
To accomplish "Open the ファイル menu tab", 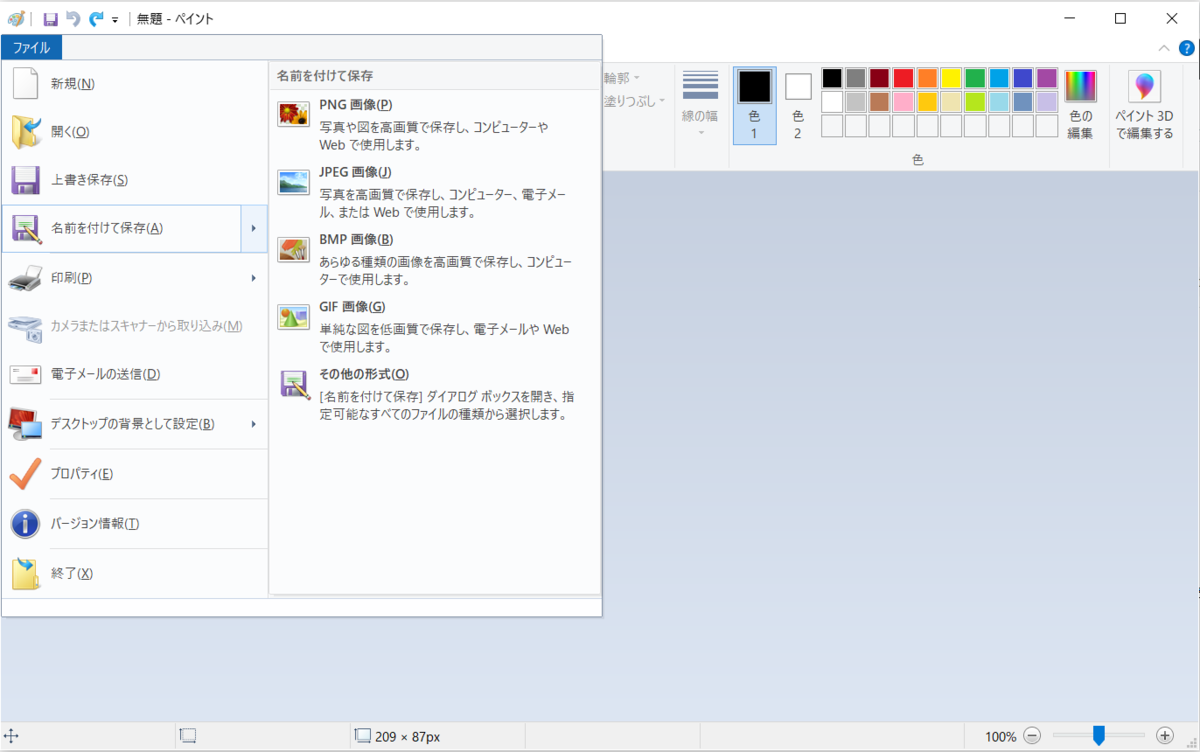I will (x=31, y=47).
